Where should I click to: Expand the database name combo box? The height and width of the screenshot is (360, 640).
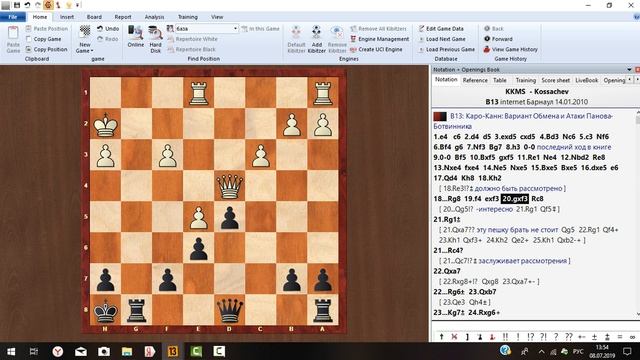236,29
